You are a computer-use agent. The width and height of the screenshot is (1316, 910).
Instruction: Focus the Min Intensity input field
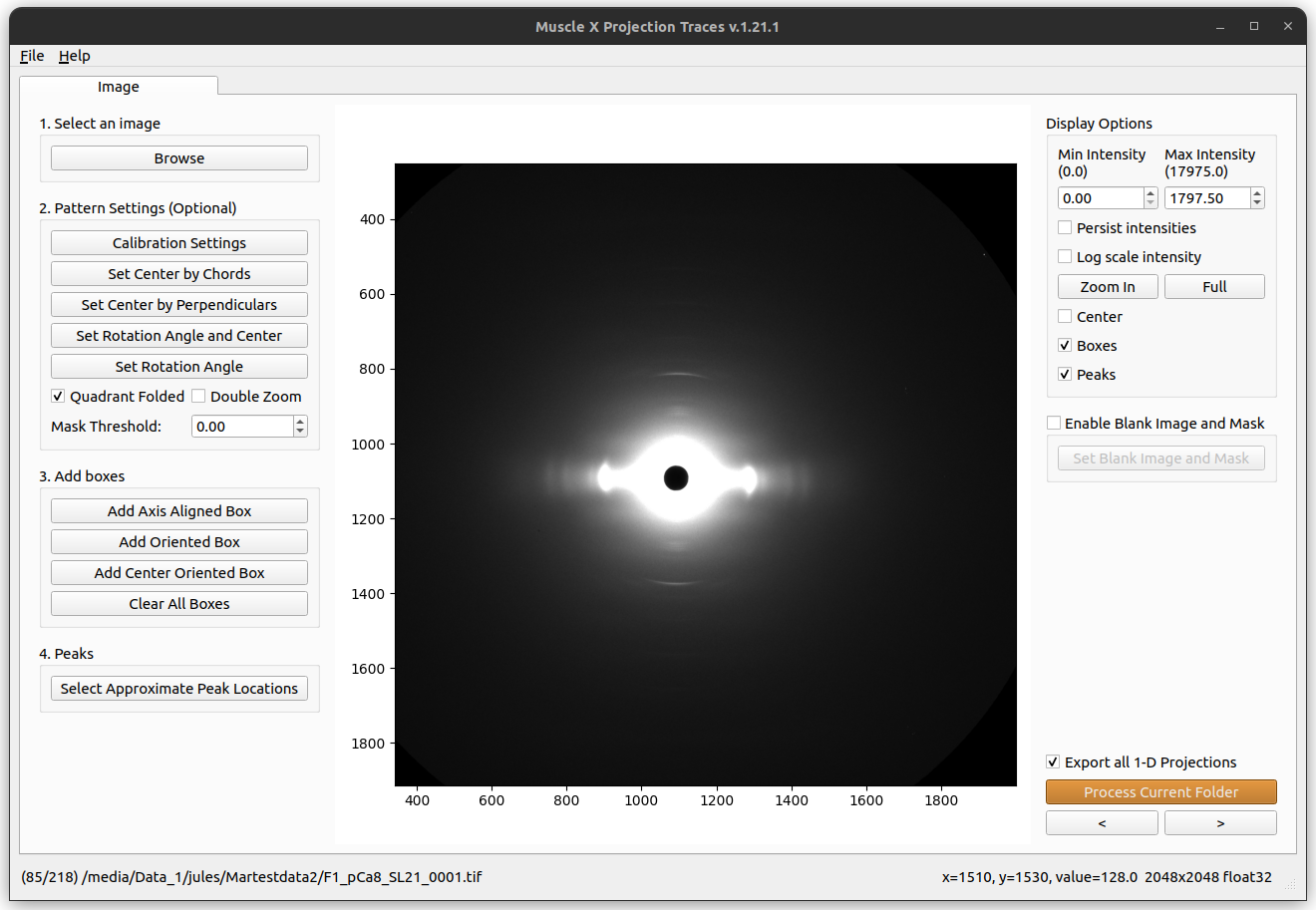point(1100,198)
